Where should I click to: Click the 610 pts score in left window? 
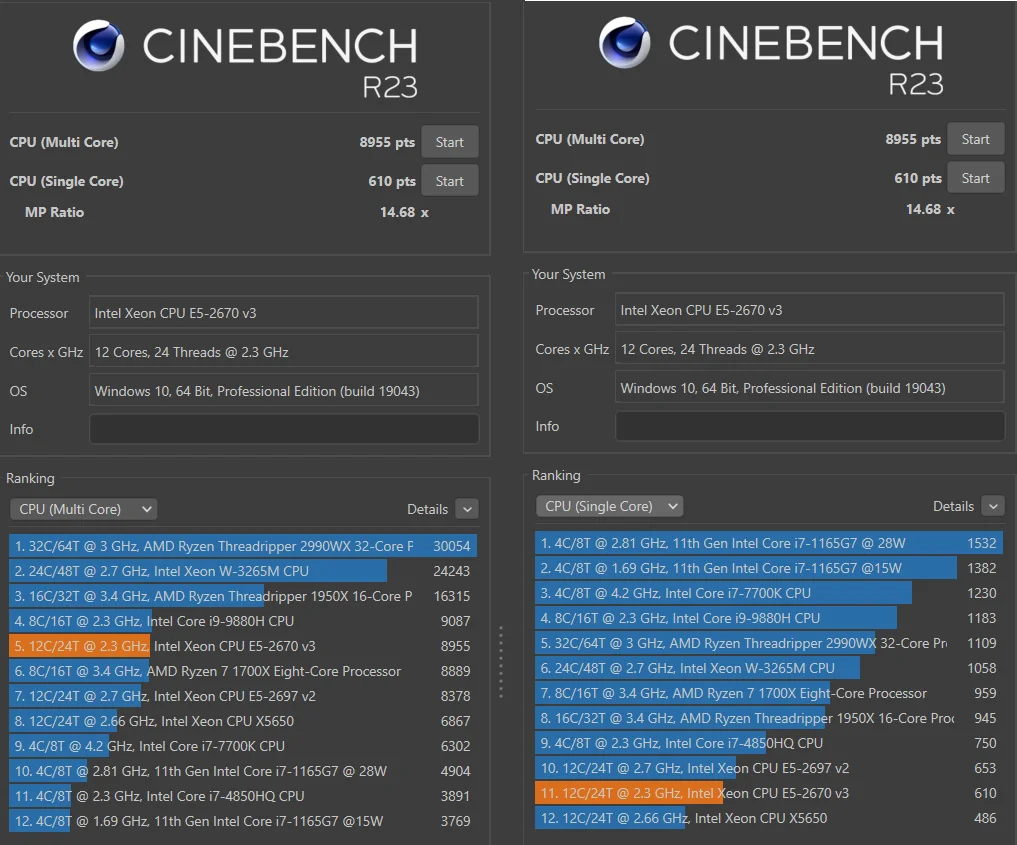pyautogui.click(x=392, y=181)
